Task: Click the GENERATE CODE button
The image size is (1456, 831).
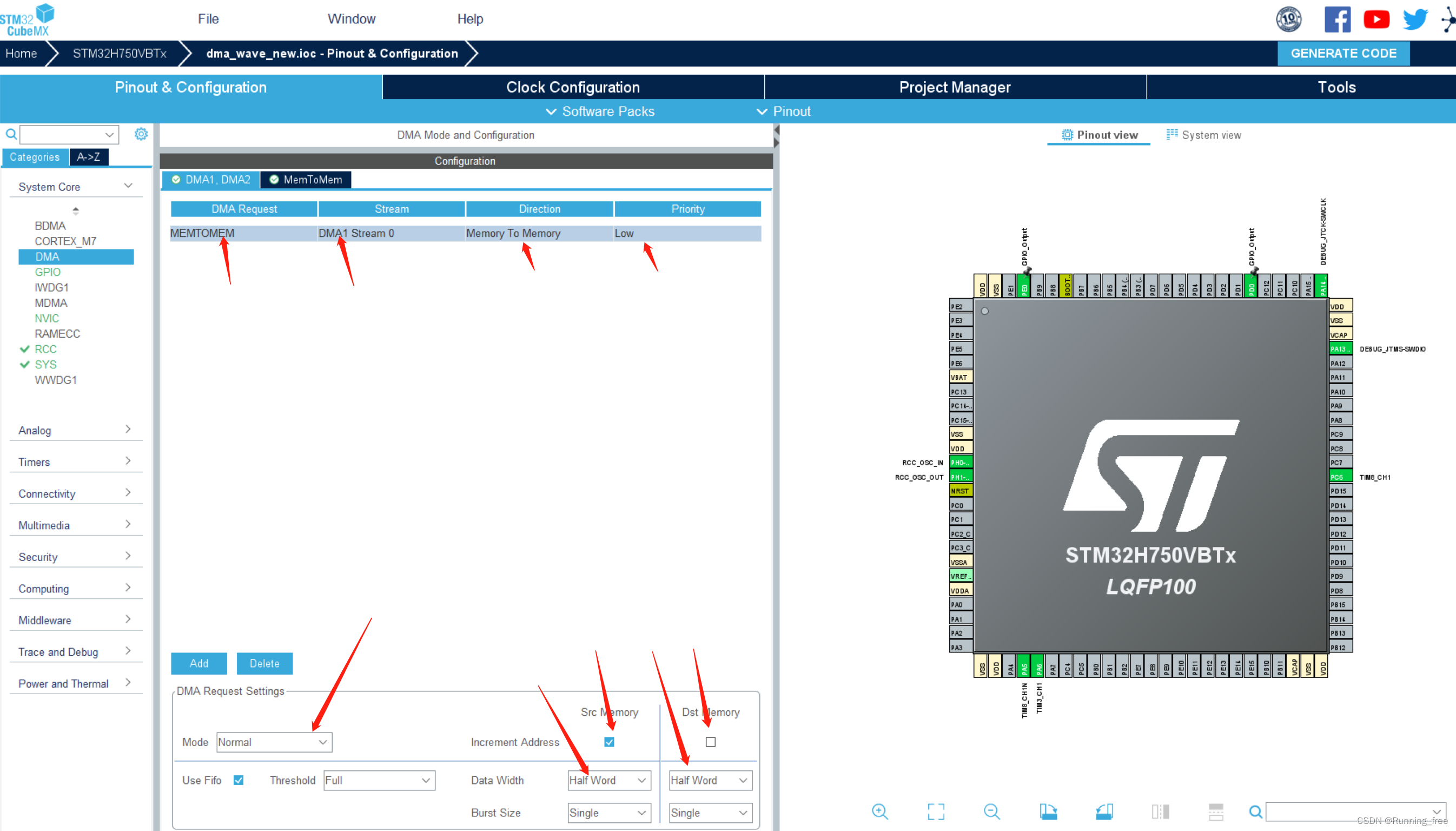Action: pyautogui.click(x=1343, y=53)
